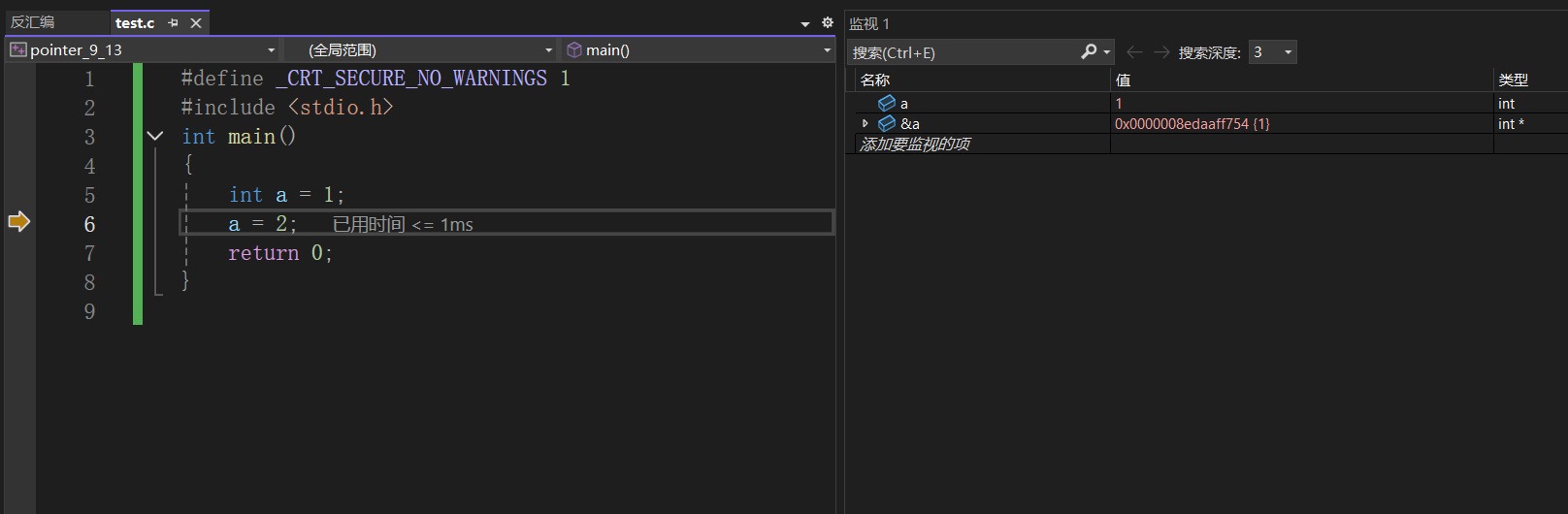Click the variable cube icon beside a
This screenshot has height=514, width=1568.
tap(887, 103)
